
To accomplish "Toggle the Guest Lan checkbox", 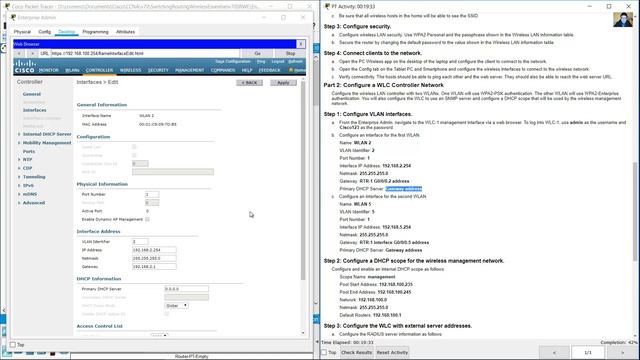I will pos(134,147).
